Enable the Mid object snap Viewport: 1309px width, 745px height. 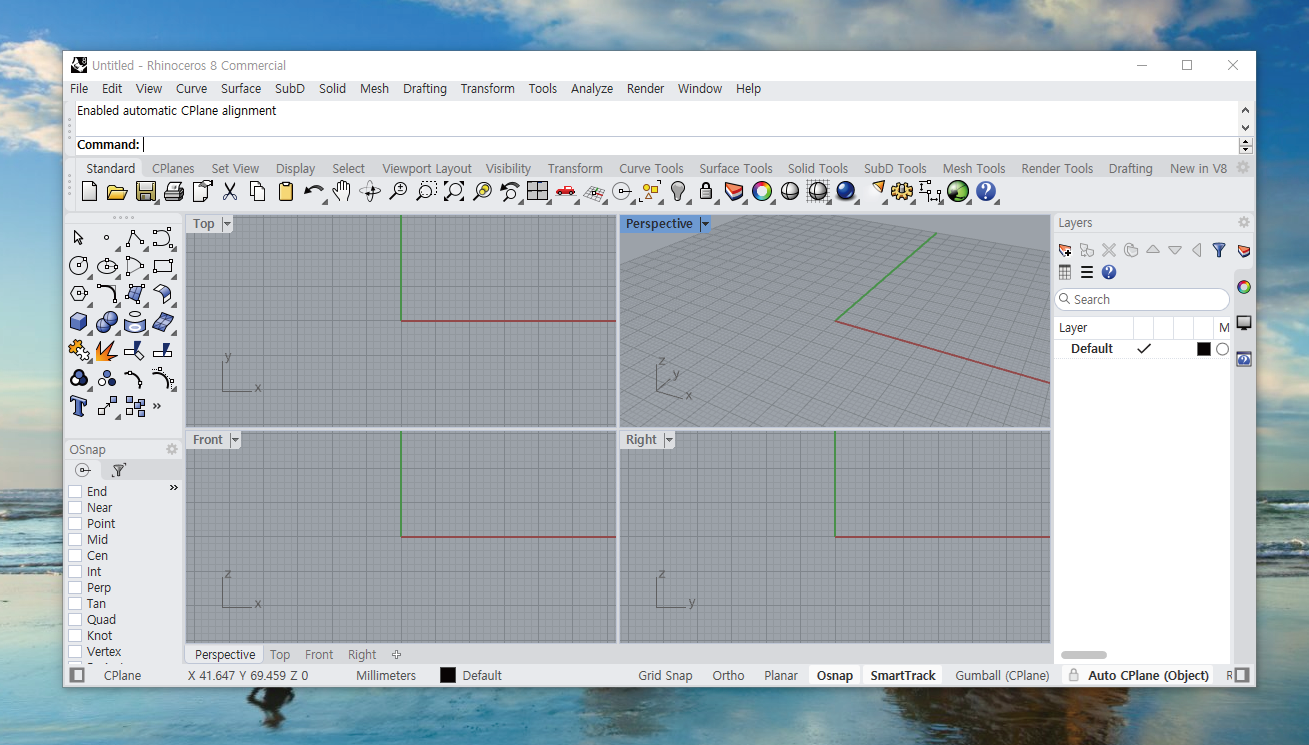(x=75, y=540)
